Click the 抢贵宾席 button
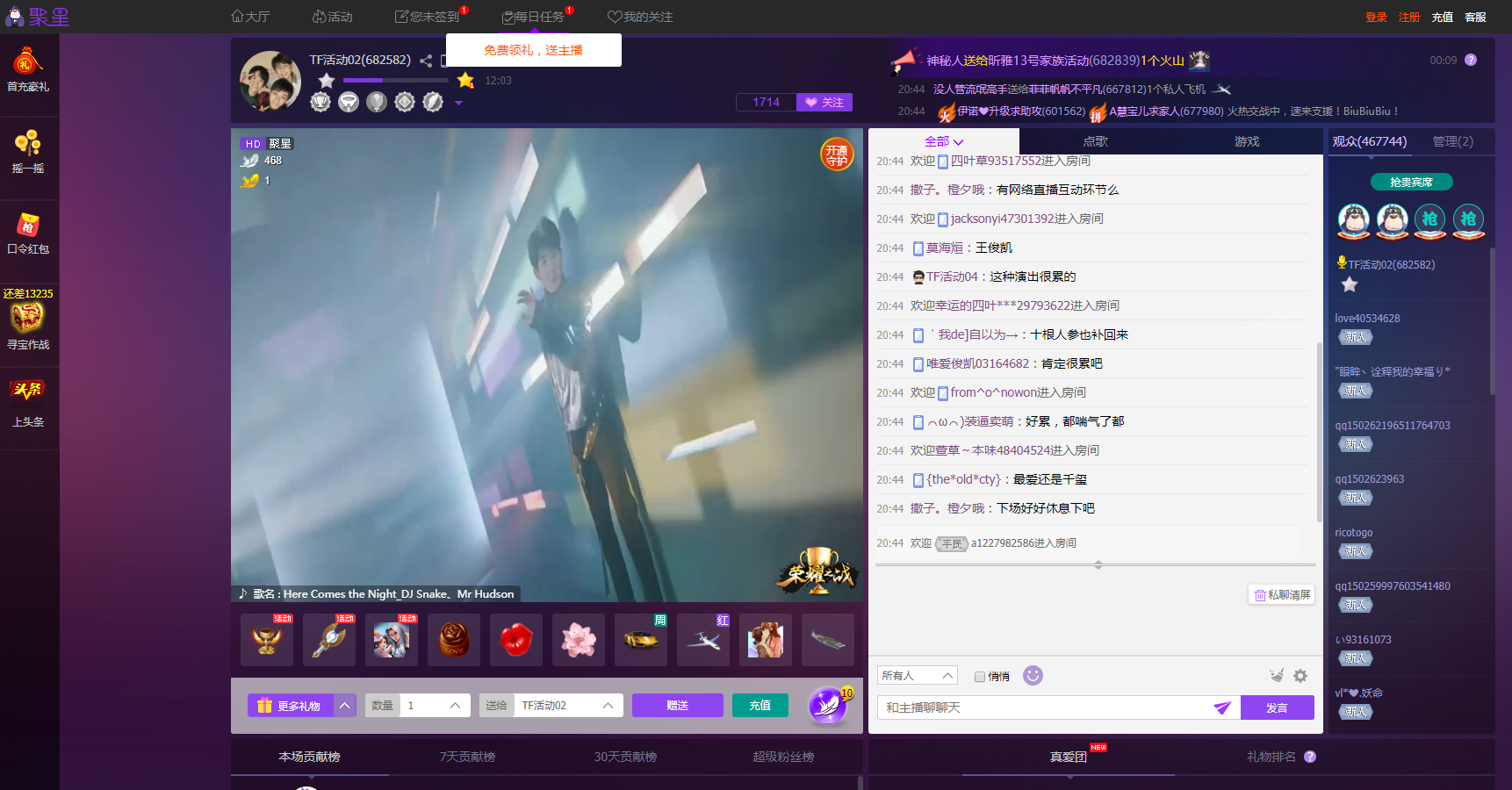 [x=1411, y=182]
